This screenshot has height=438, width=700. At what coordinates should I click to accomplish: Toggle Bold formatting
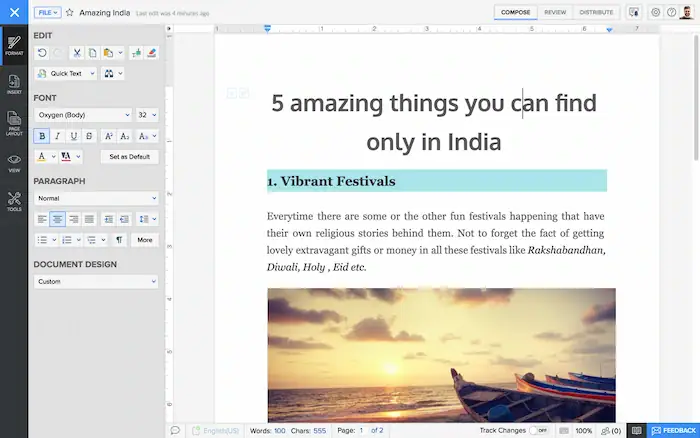tap(42, 136)
